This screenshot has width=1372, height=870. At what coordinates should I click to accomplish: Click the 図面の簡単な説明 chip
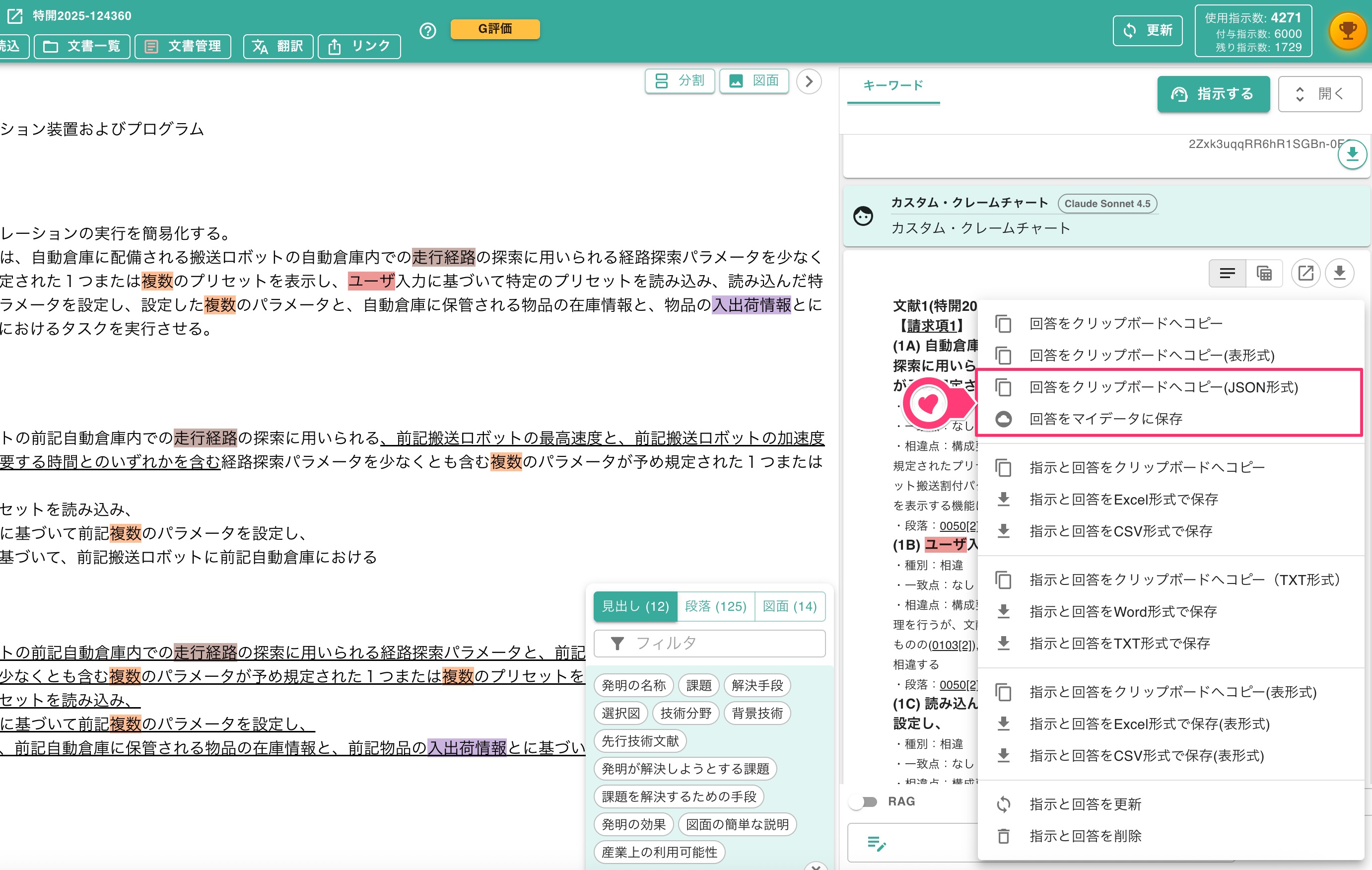click(737, 825)
